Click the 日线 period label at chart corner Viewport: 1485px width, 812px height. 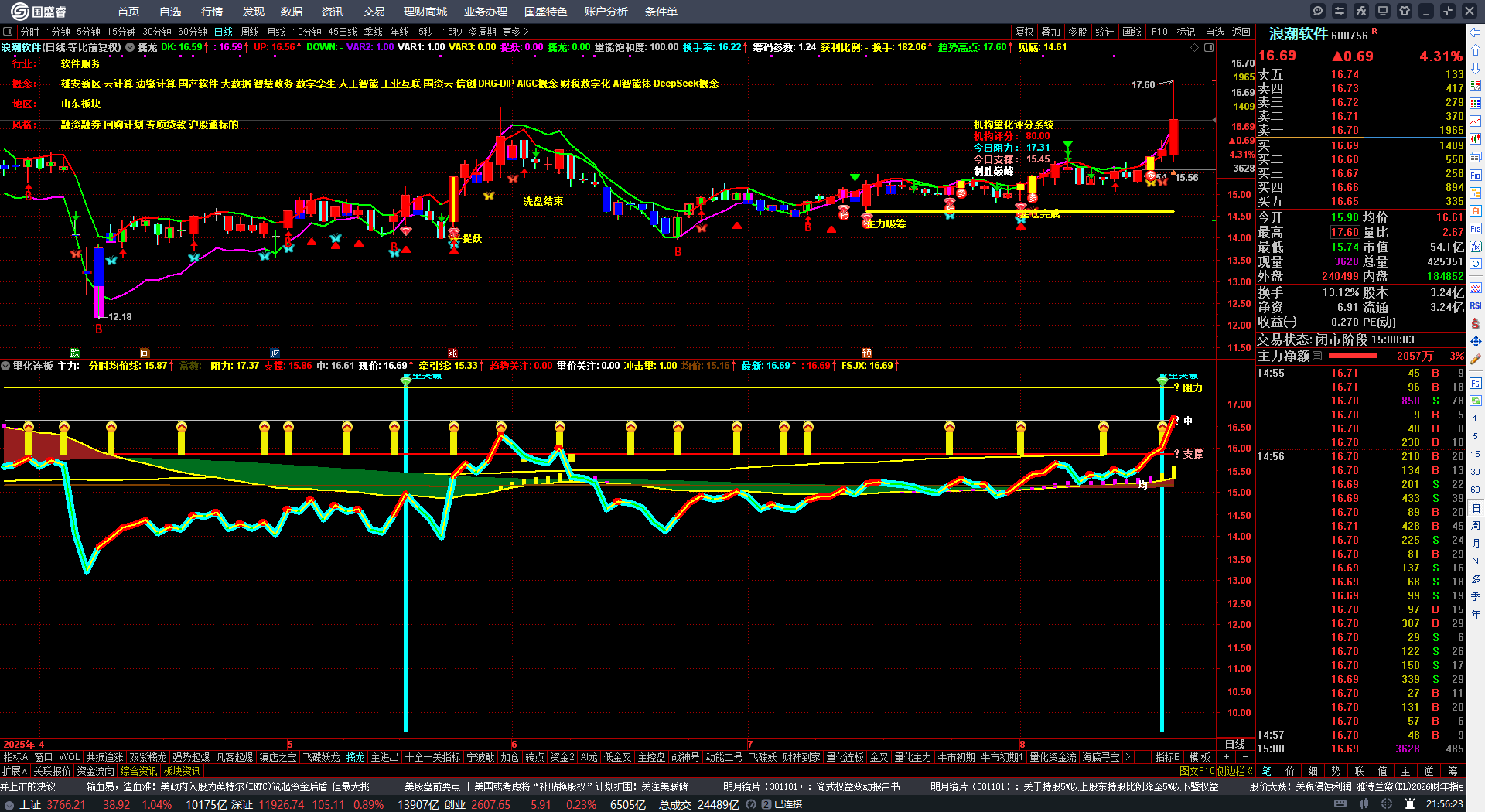(x=1235, y=743)
